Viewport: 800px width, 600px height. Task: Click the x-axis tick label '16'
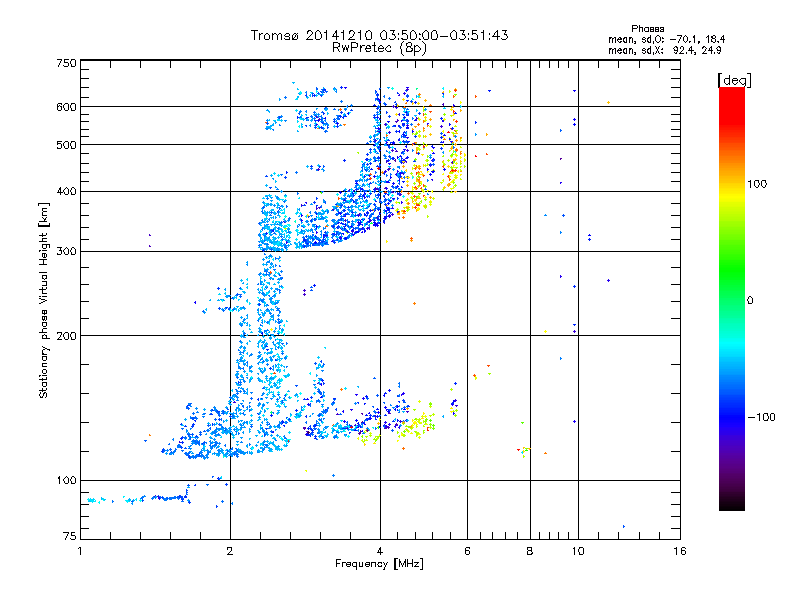coord(680,551)
